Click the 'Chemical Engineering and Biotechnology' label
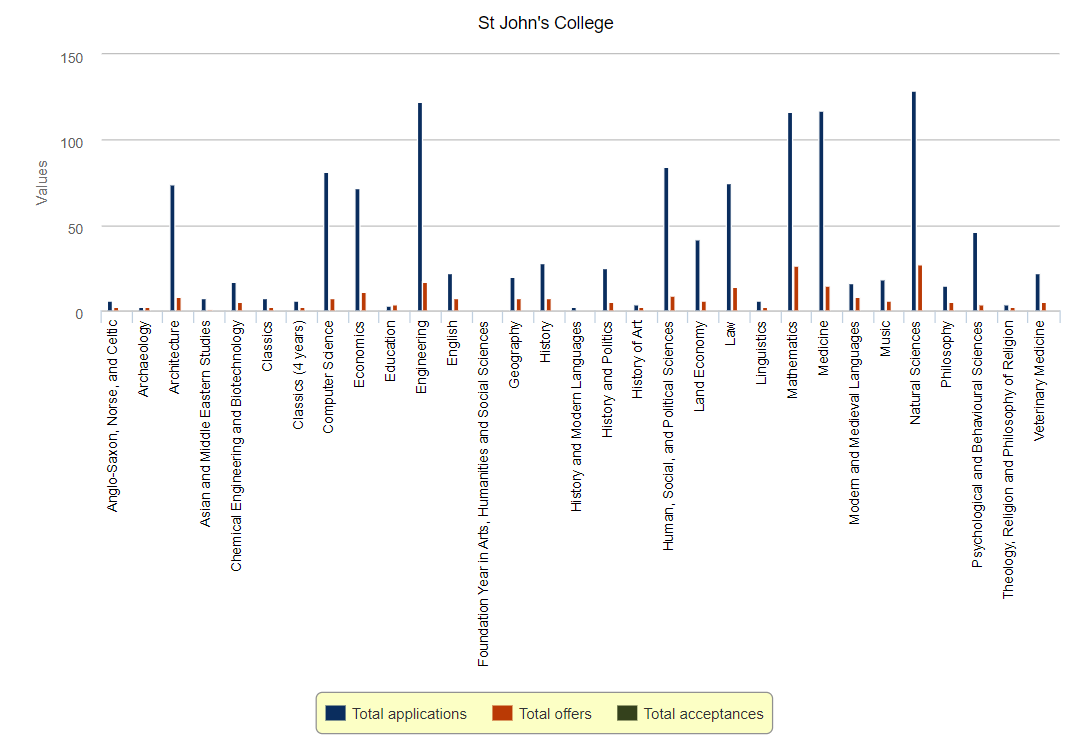Image resolution: width=1078 pixels, height=756 pixels. (236, 445)
